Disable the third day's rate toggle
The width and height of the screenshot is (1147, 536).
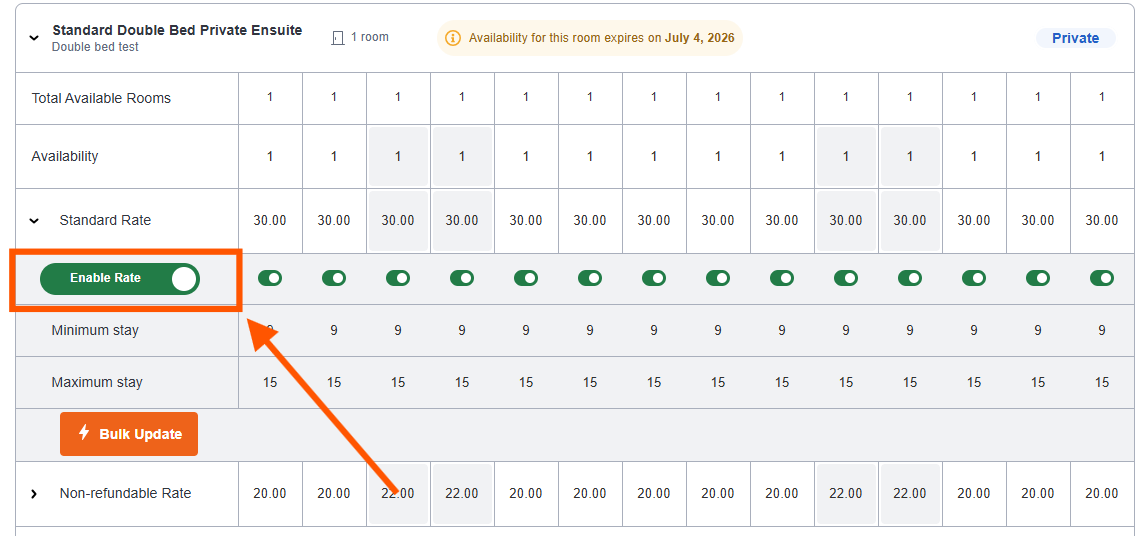[x=398, y=278]
